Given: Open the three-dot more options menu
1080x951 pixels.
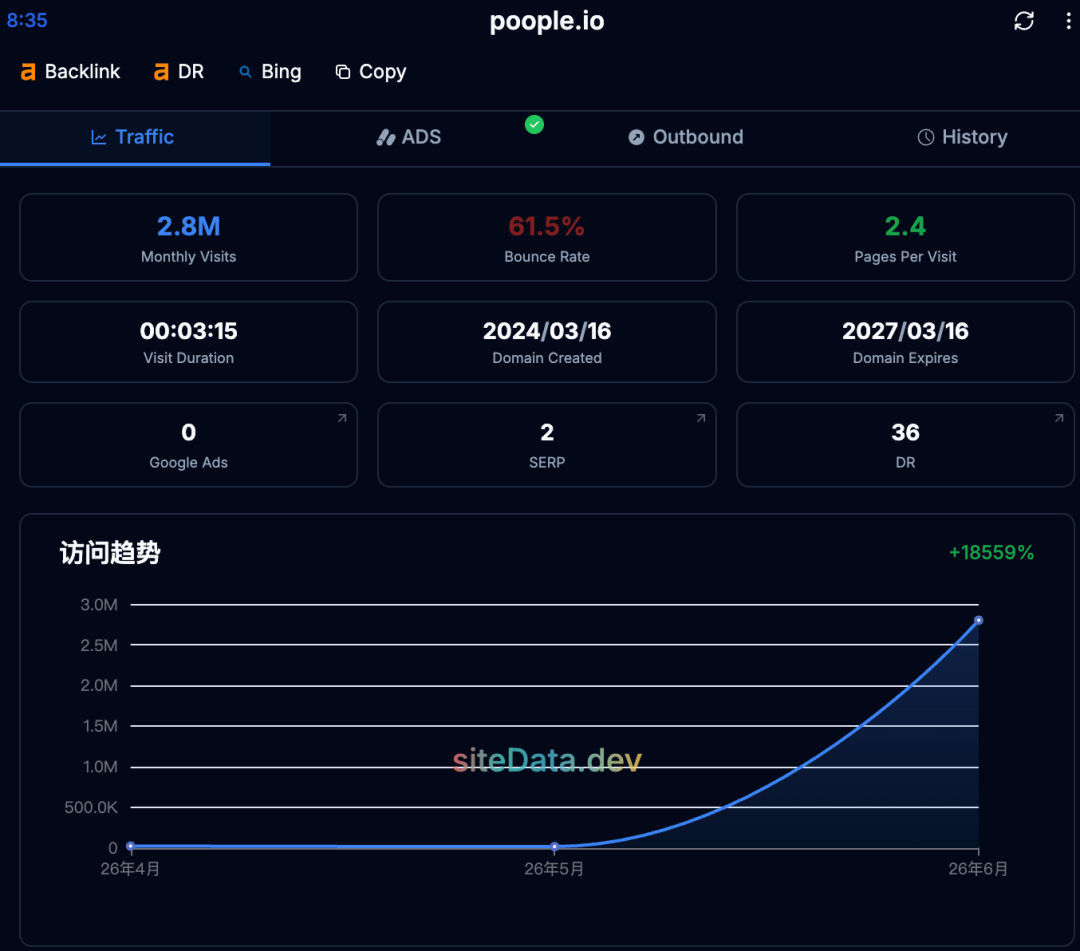Looking at the screenshot, I should tap(1068, 21).
